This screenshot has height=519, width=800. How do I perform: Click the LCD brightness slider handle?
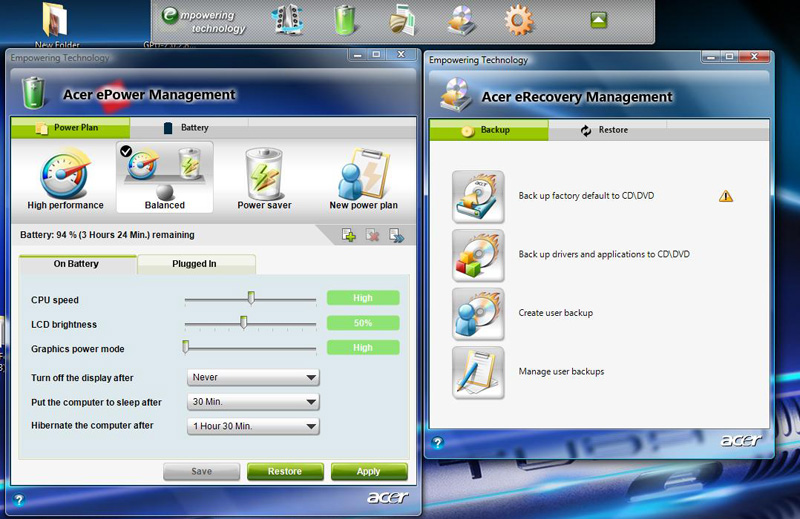coord(244,323)
